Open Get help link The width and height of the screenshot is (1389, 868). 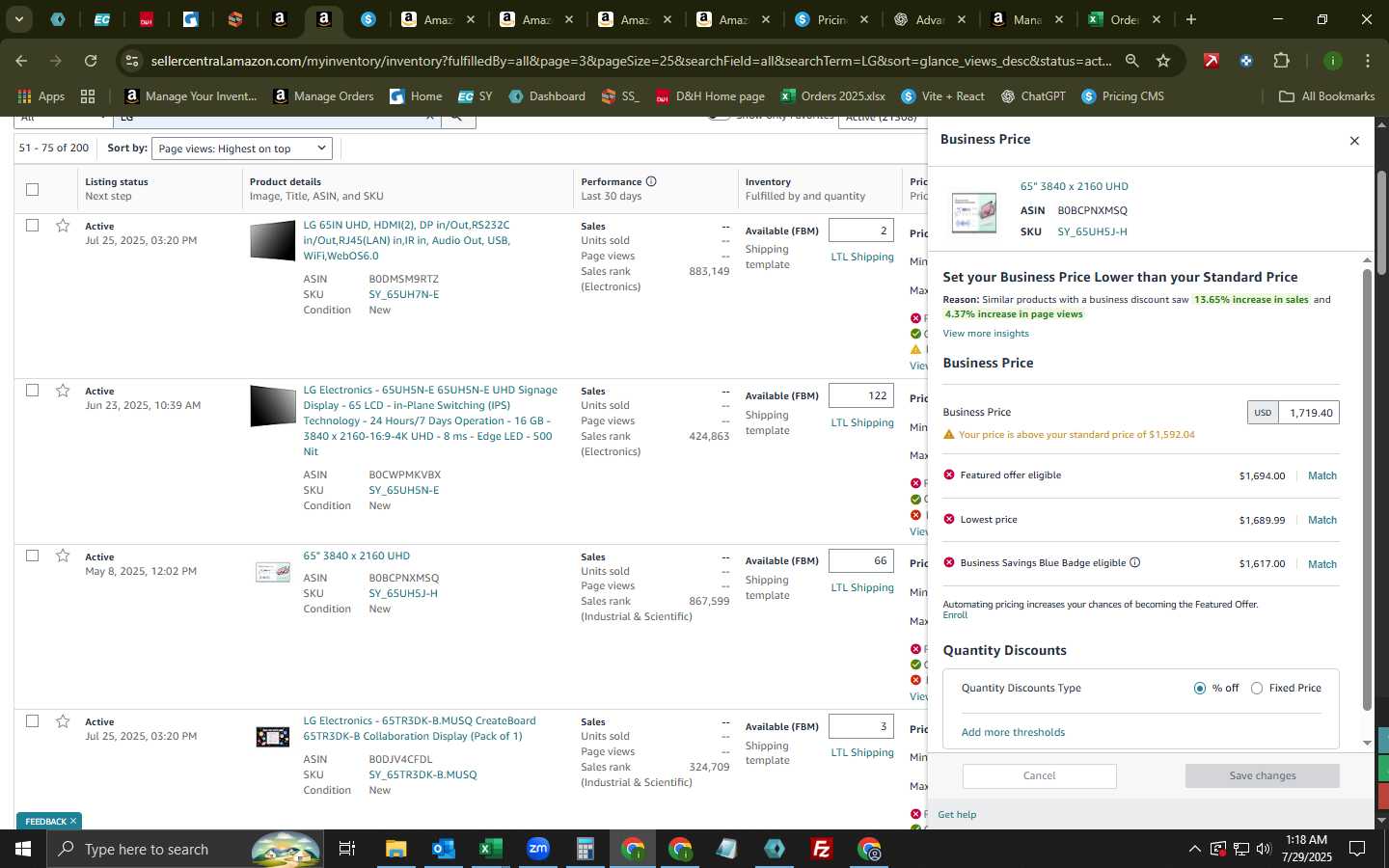(x=957, y=815)
